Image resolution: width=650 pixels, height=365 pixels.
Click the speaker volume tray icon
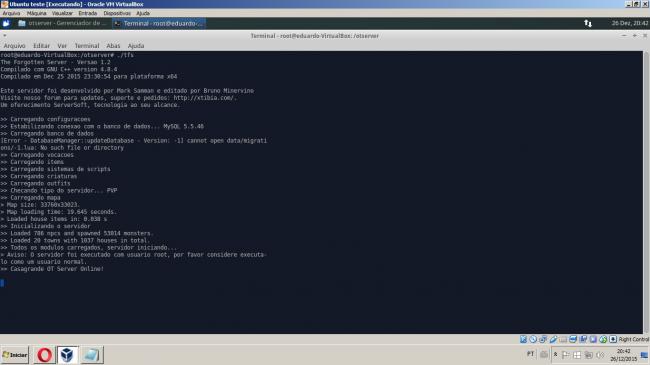[x=600, y=355]
